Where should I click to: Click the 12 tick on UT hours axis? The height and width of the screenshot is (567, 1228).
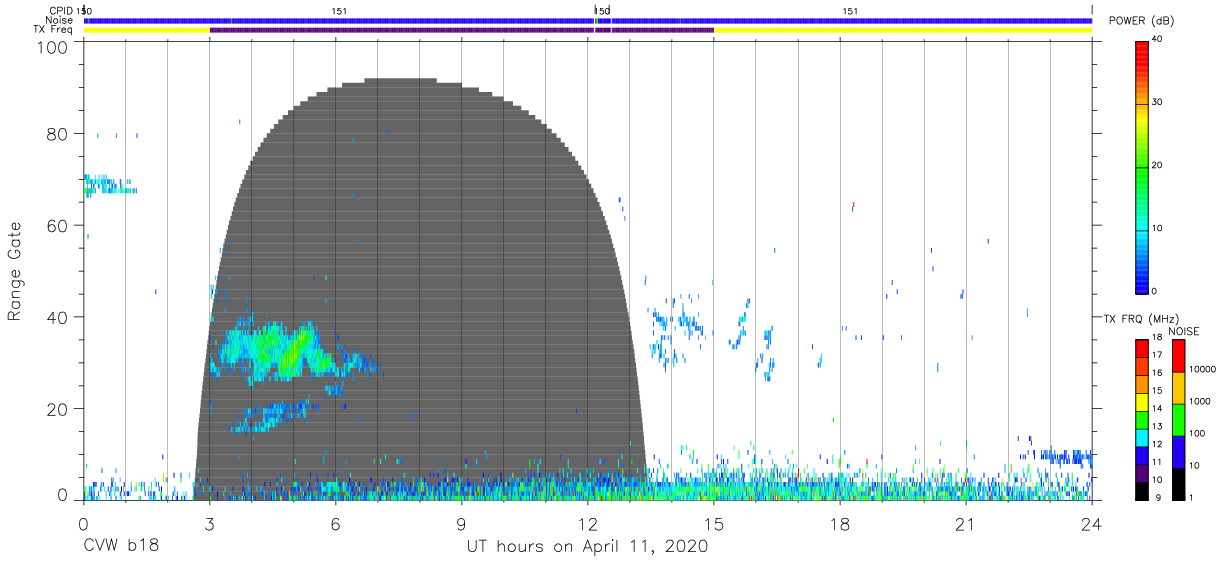[588, 523]
